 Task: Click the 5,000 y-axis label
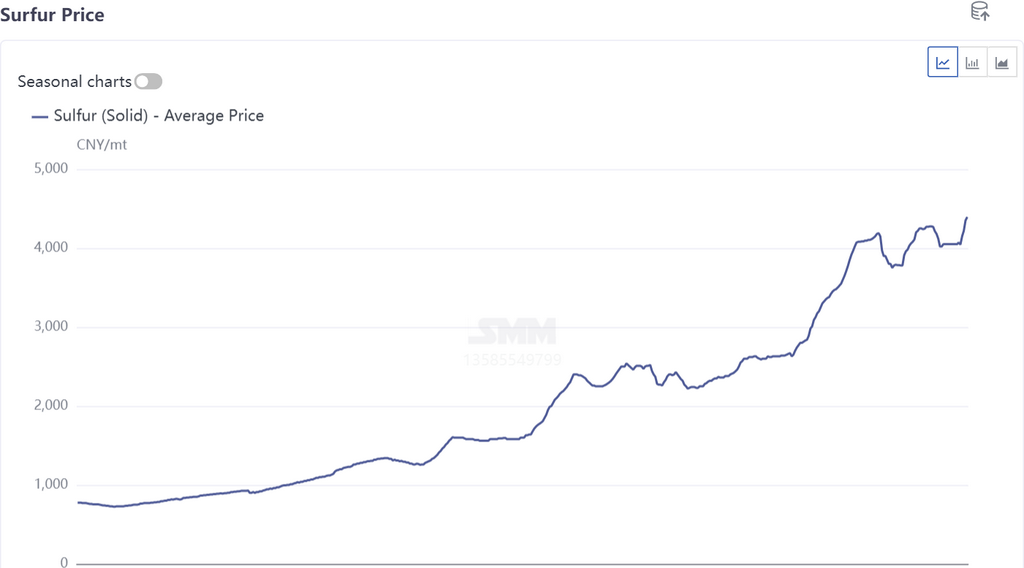[51, 168]
